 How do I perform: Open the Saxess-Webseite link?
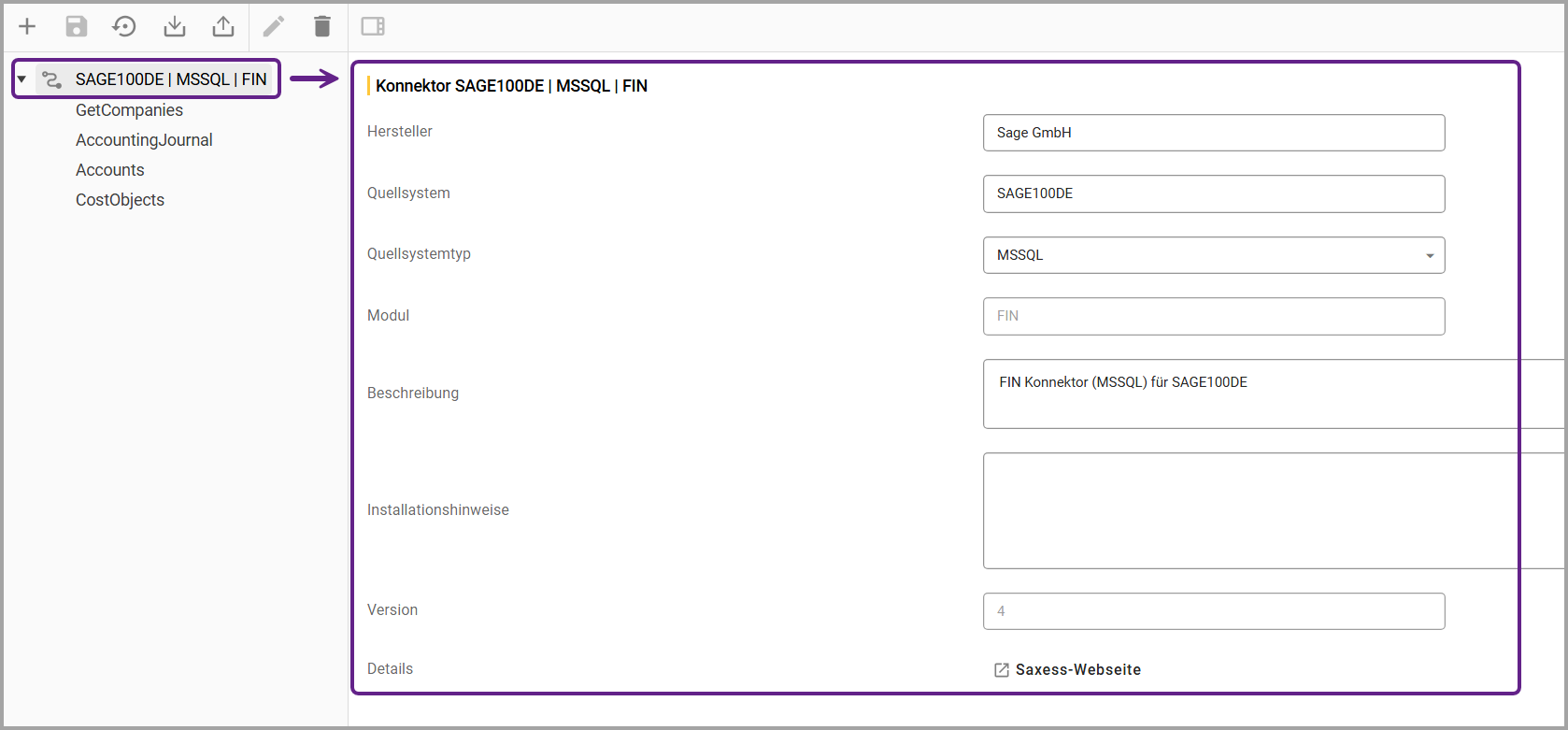pos(1076,669)
